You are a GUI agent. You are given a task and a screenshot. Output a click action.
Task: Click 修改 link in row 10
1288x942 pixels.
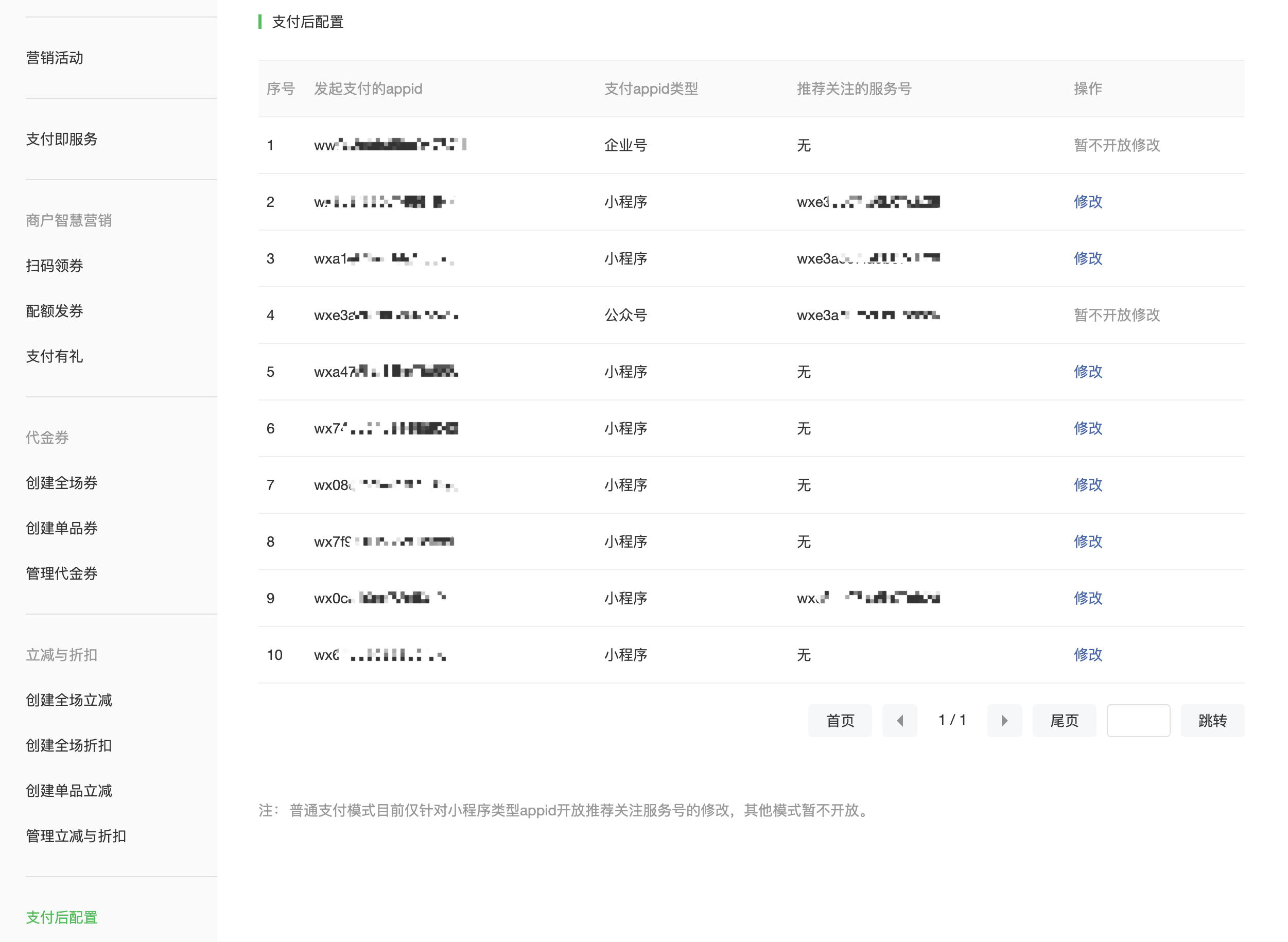coord(1087,655)
